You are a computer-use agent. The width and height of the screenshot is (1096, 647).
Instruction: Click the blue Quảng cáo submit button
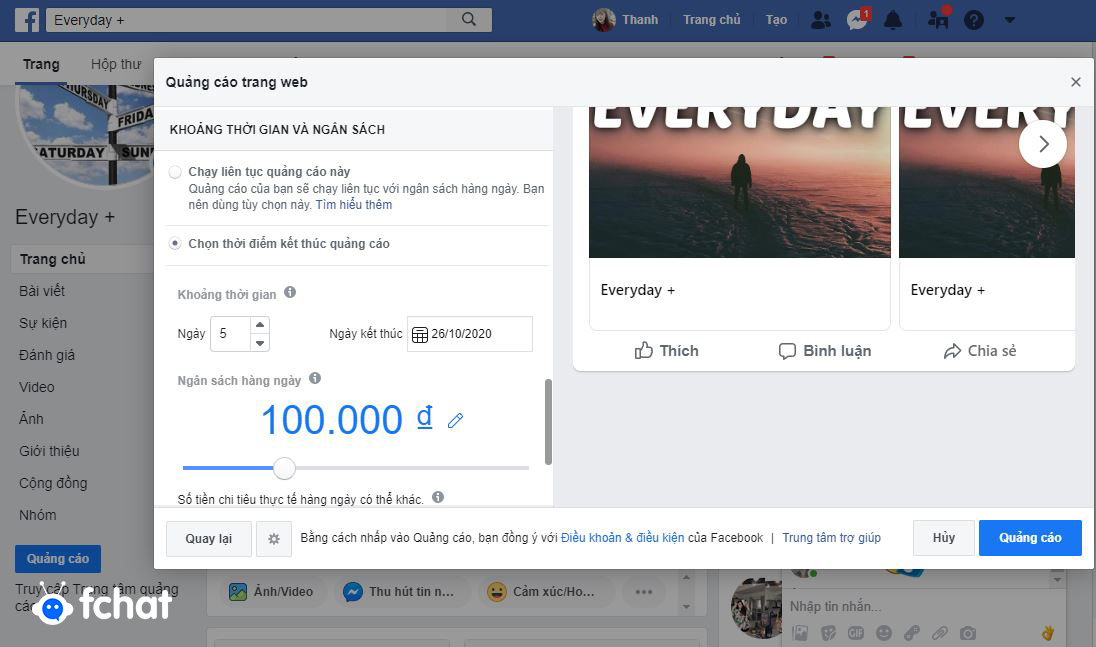tap(1030, 538)
